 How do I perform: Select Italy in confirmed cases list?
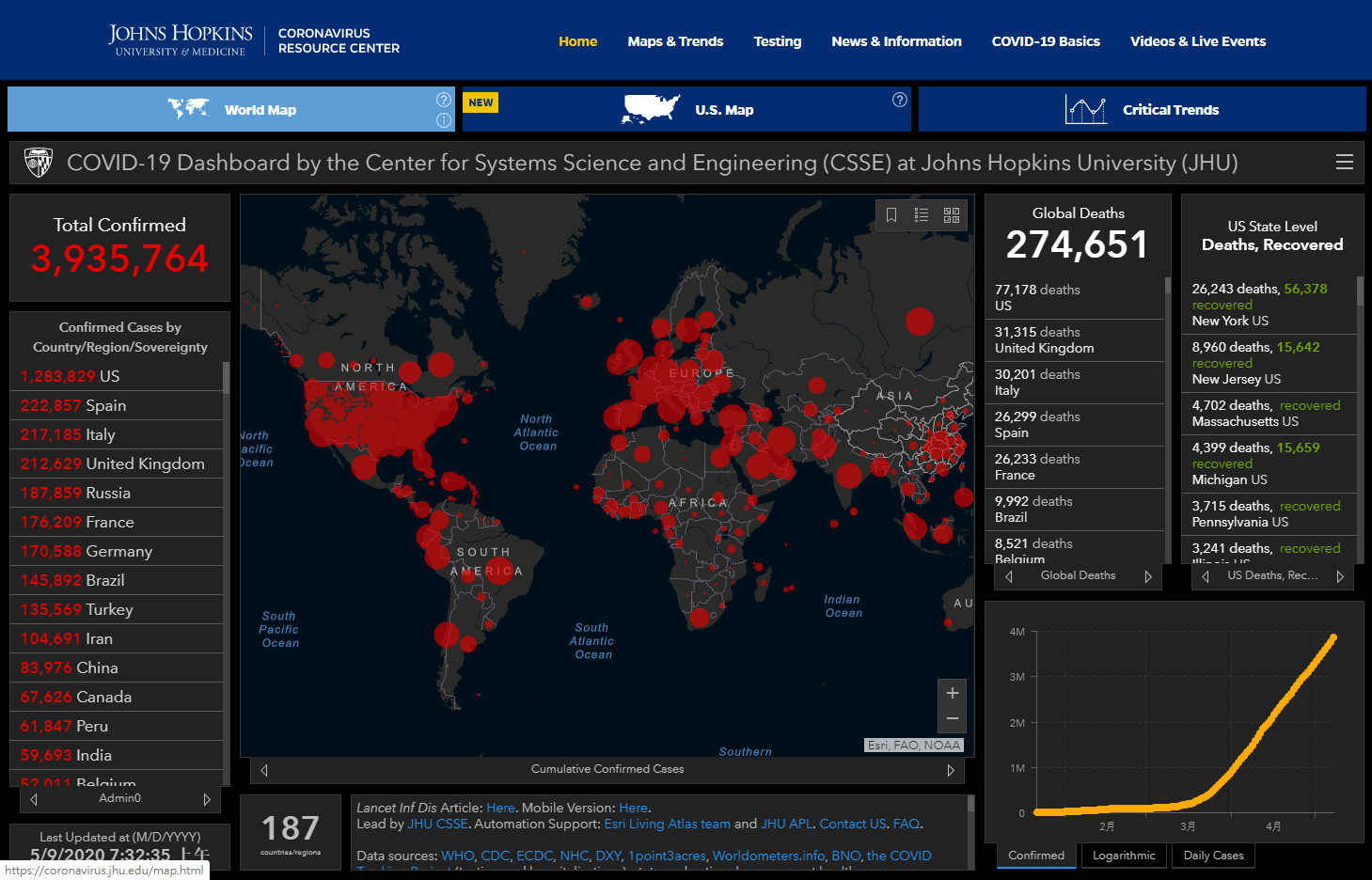[117, 434]
